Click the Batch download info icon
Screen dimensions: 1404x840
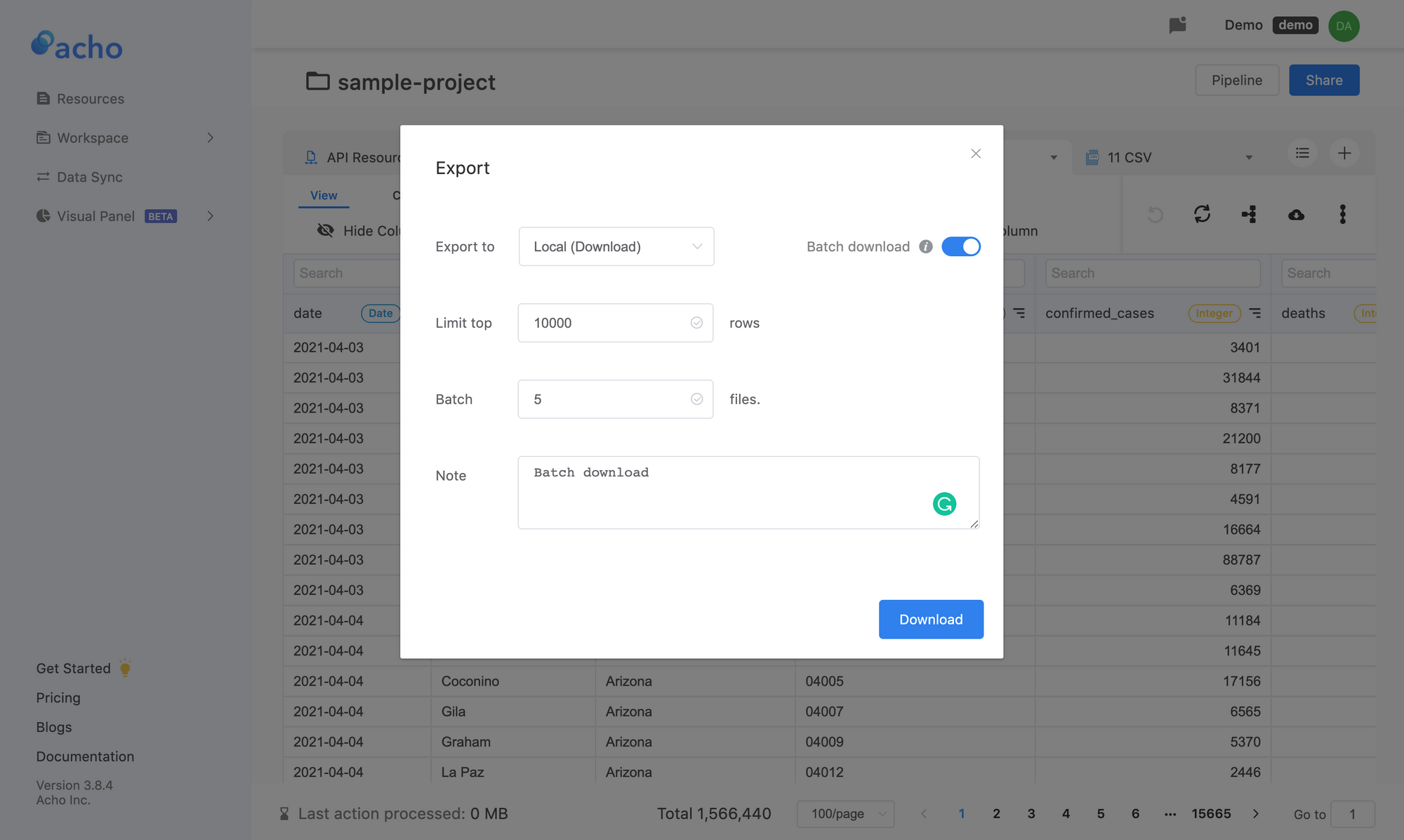(x=926, y=246)
